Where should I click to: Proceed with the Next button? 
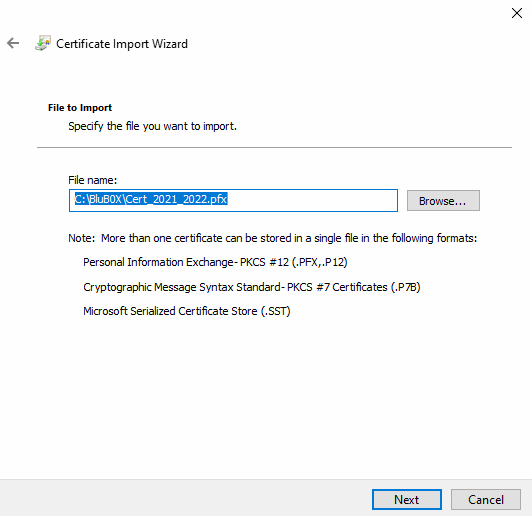click(406, 499)
